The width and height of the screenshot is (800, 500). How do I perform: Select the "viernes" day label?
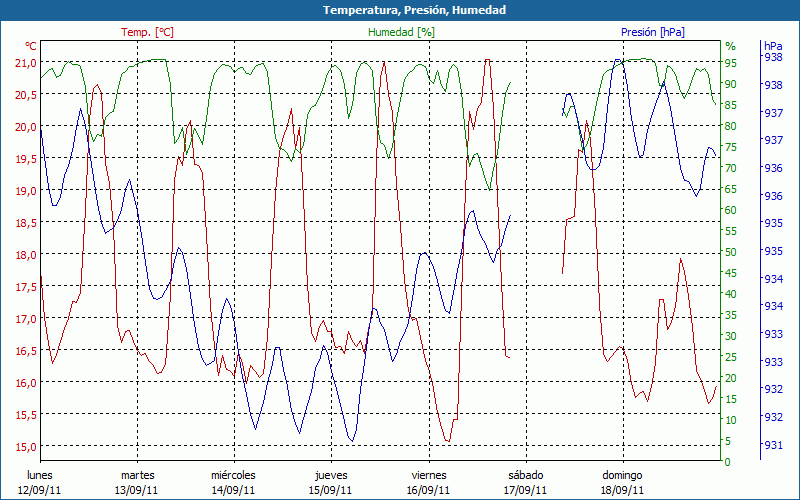click(428, 475)
